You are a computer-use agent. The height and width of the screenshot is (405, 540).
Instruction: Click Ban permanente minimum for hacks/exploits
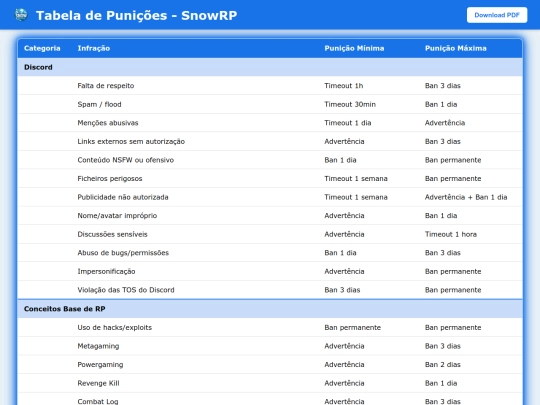tap(353, 328)
